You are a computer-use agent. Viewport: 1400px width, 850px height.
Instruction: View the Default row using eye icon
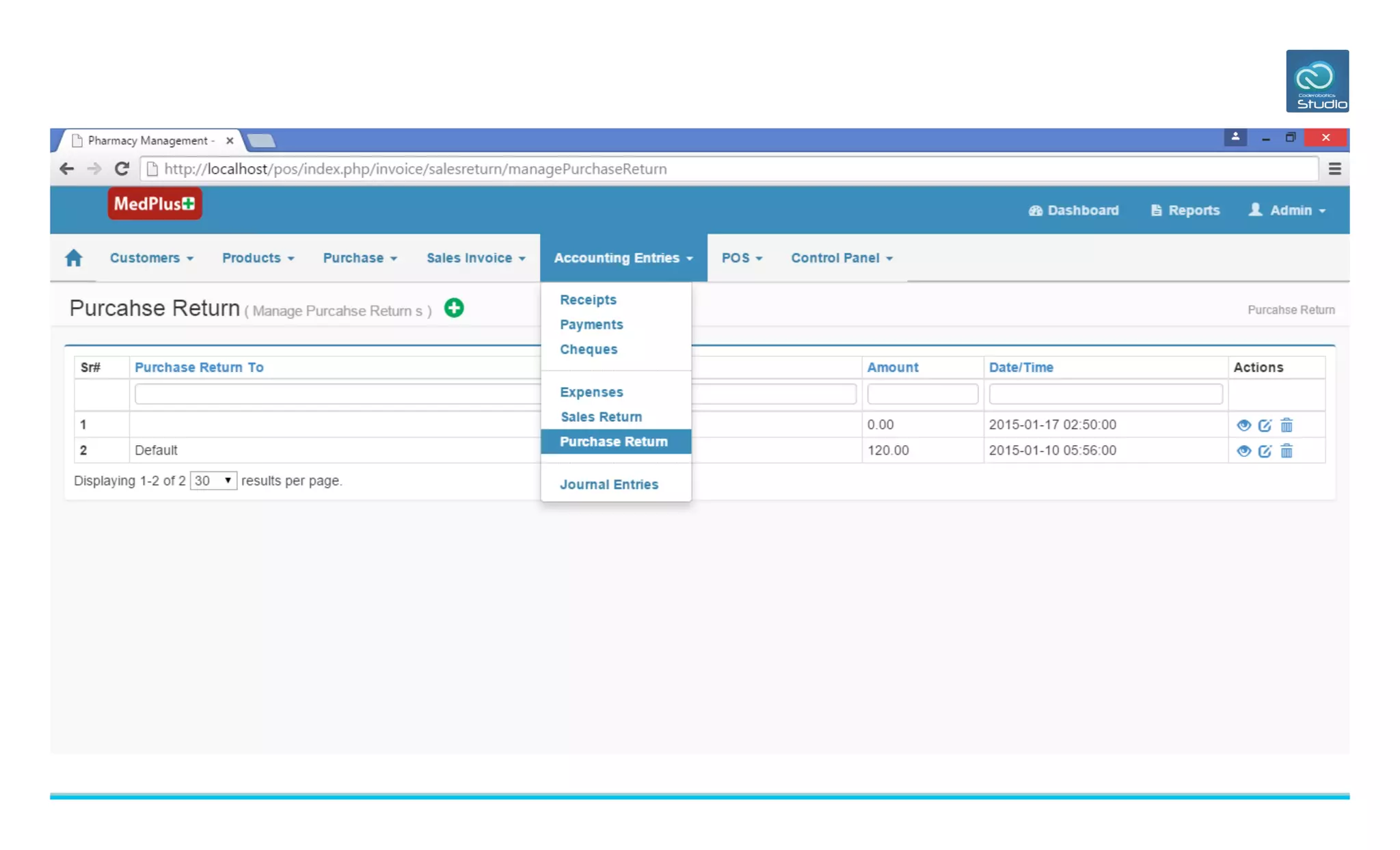[1243, 451]
